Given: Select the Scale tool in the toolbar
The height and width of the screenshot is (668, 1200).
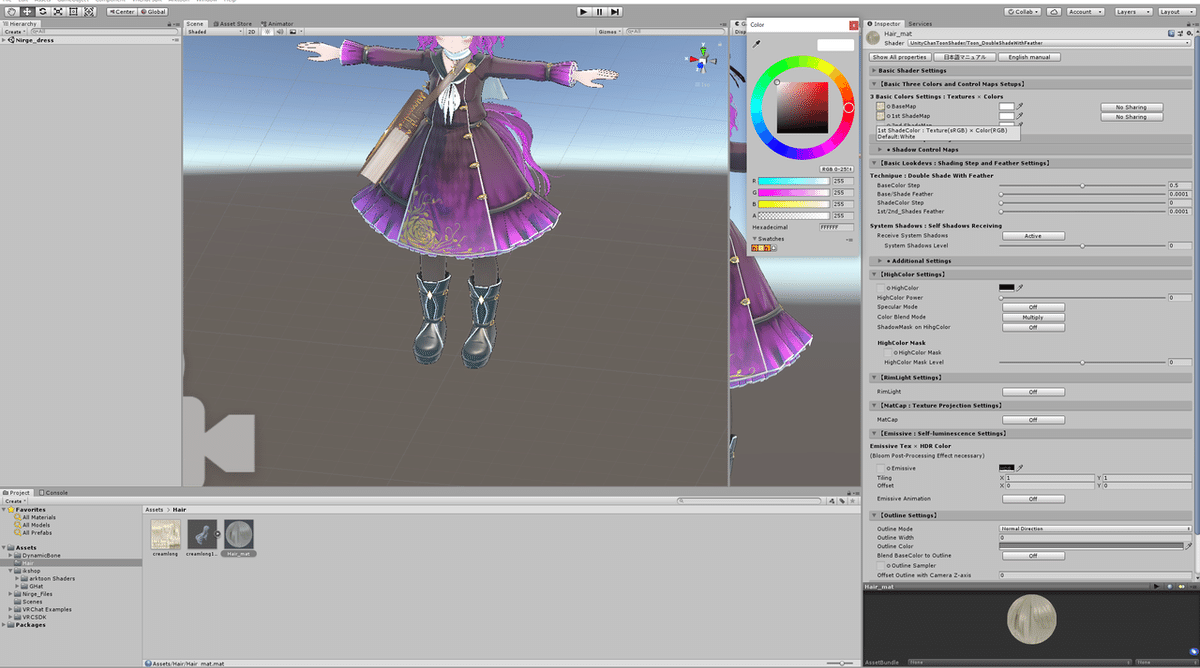Looking at the screenshot, I should tap(59, 11).
